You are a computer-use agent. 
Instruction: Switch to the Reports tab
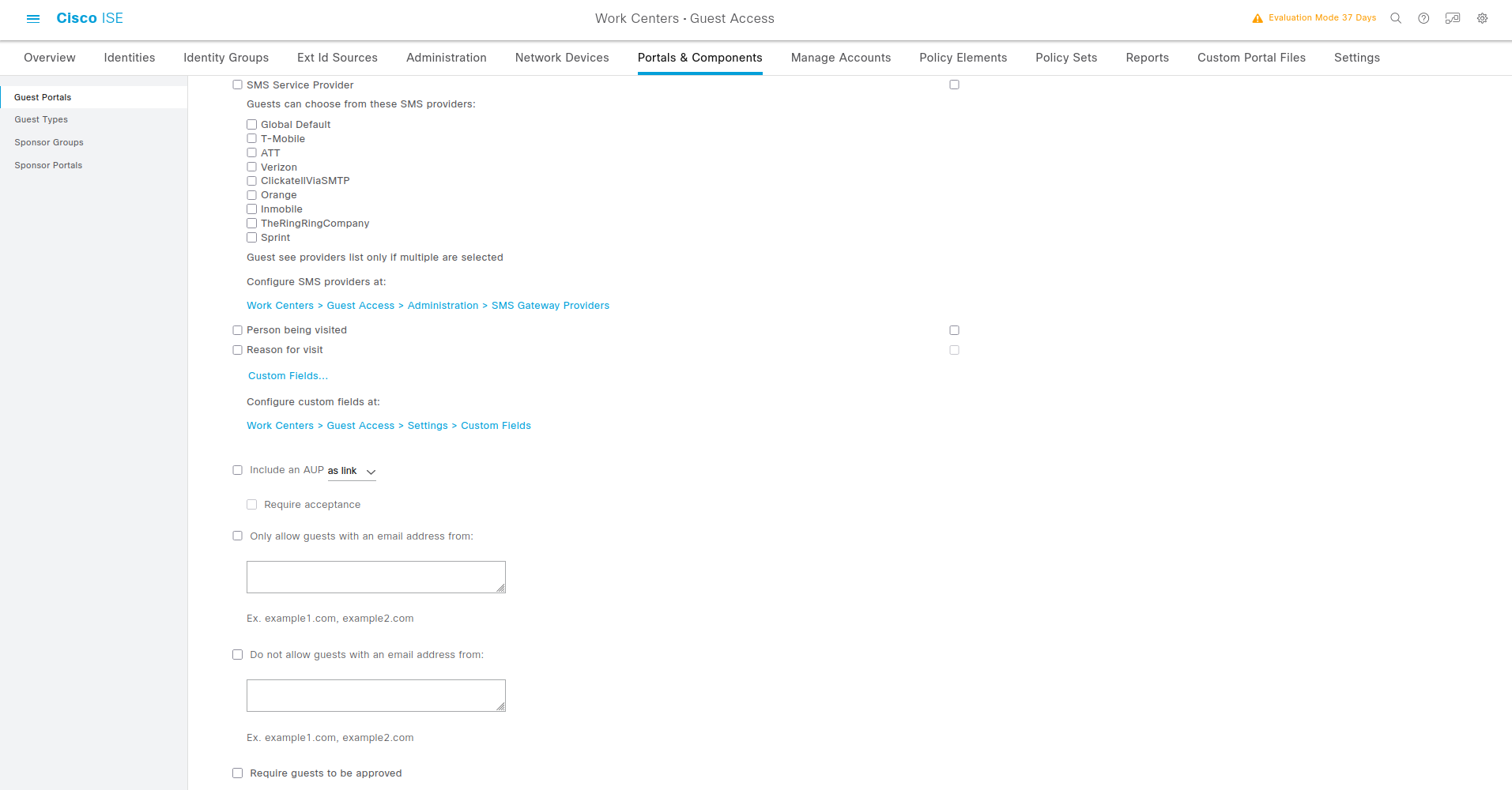(1148, 58)
